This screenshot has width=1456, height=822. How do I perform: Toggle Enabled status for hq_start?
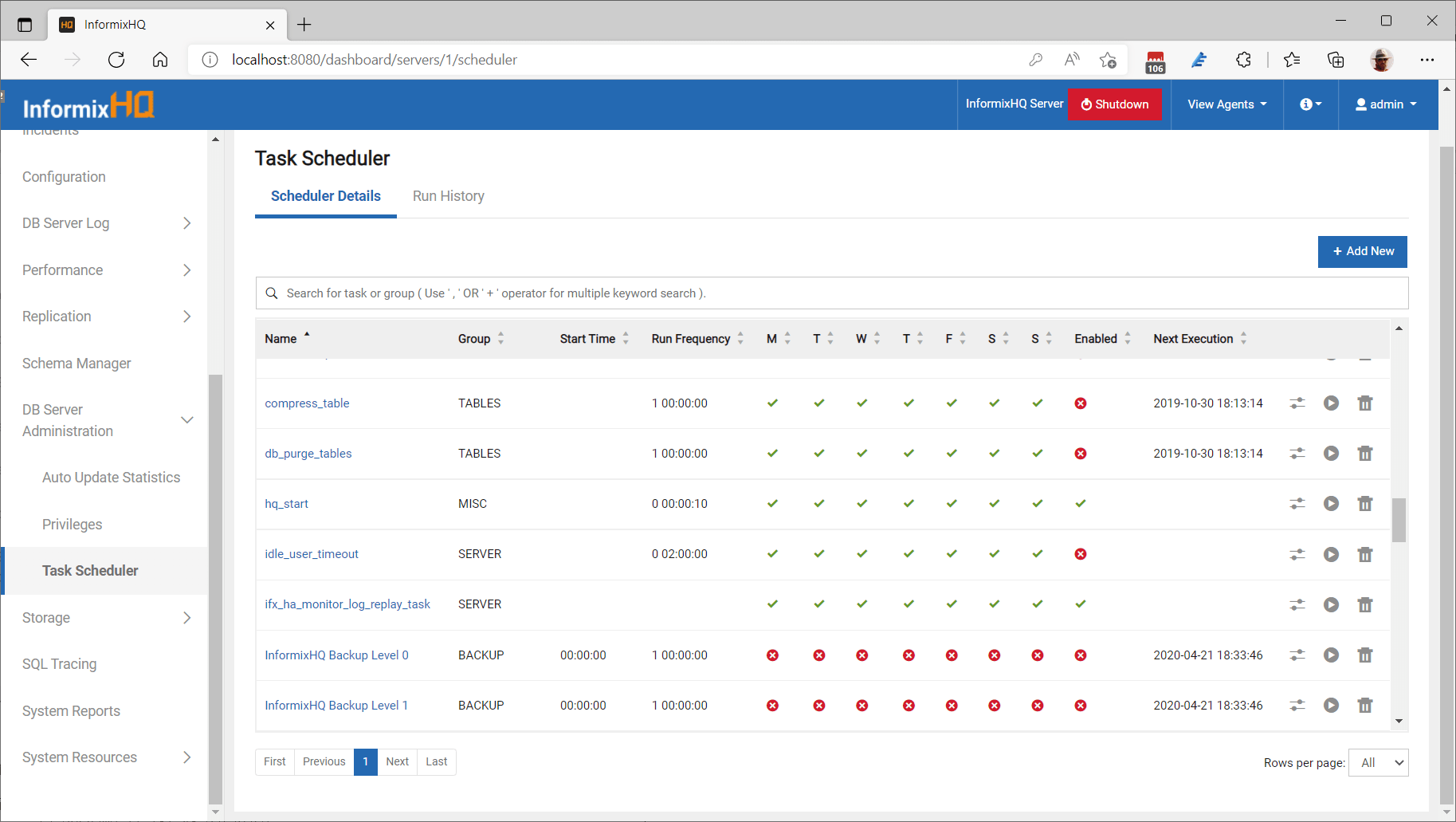tap(1081, 504)
